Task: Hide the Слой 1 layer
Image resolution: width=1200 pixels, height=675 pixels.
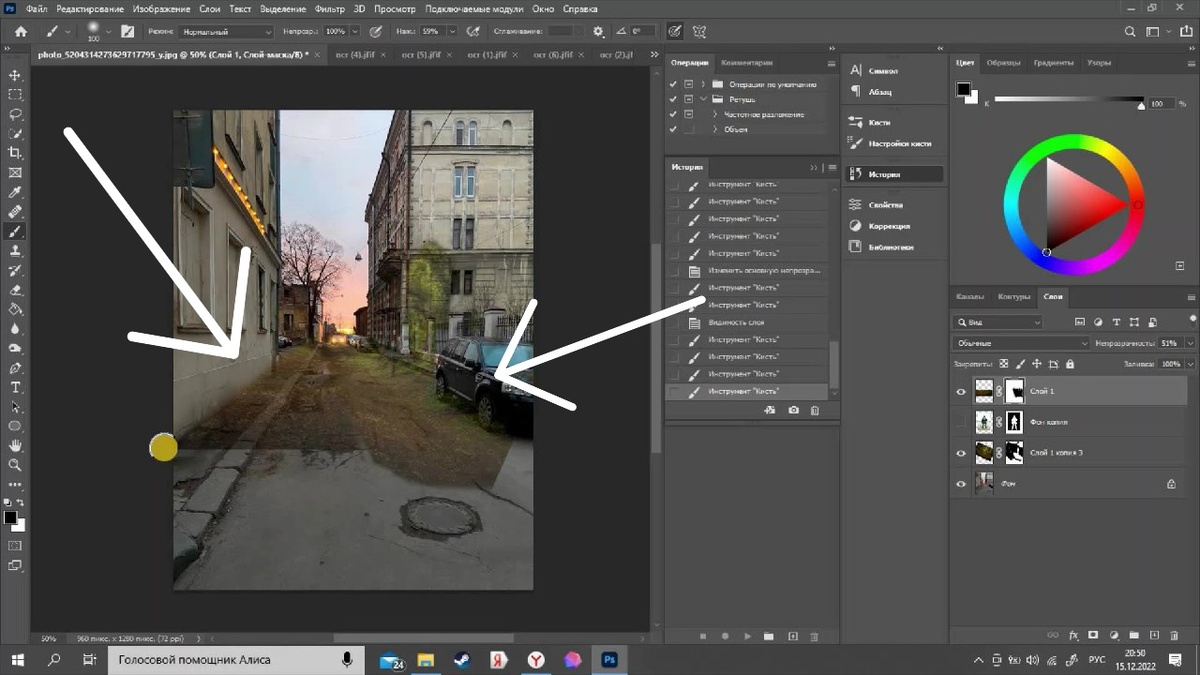Action: tap(961, 392)
